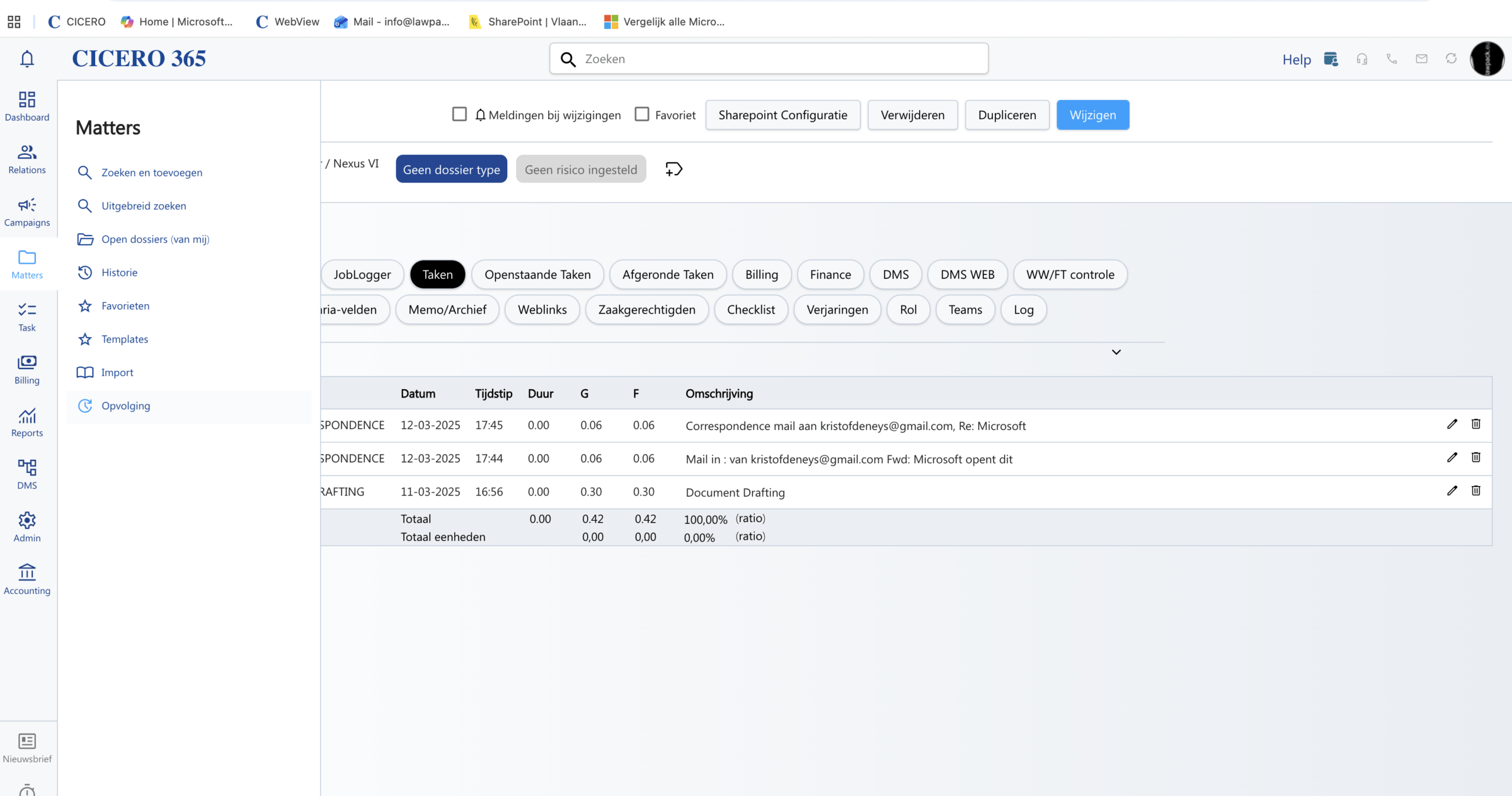Go to the DMS sidebar module

click(x=27, y=475)
